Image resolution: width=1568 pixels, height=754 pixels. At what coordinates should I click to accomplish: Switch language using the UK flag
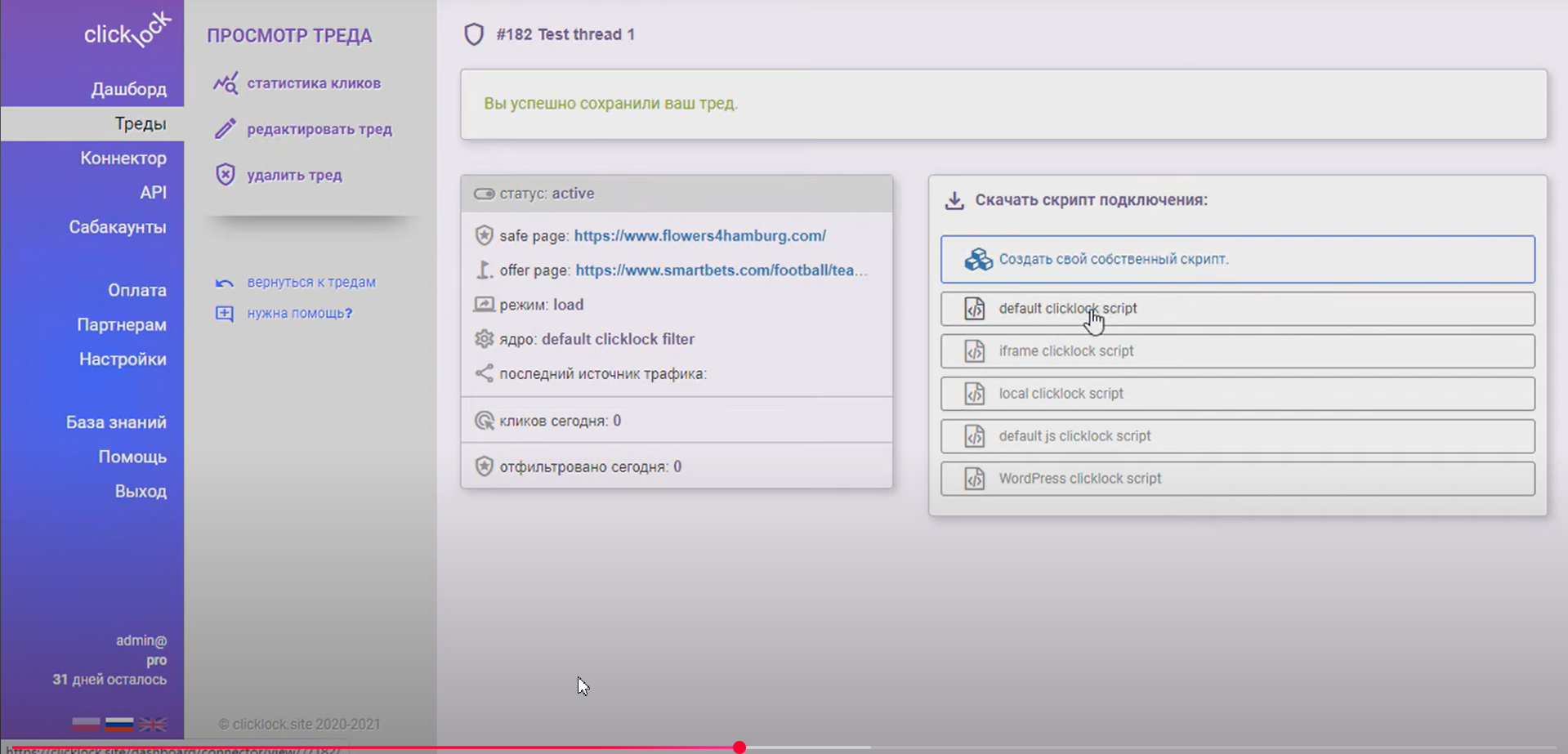click(153, 724)
